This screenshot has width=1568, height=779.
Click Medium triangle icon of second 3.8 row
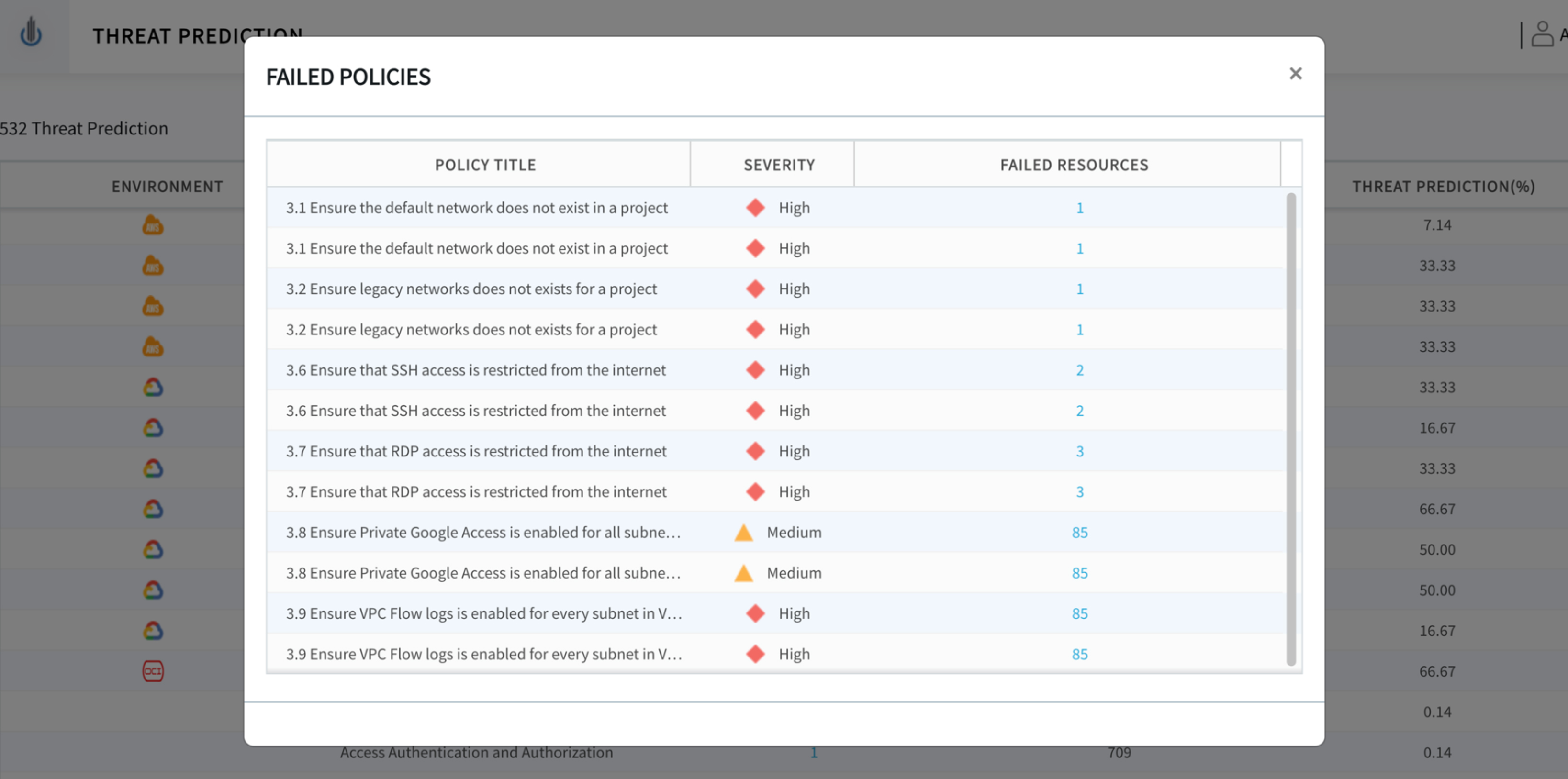tap(744, 573)
